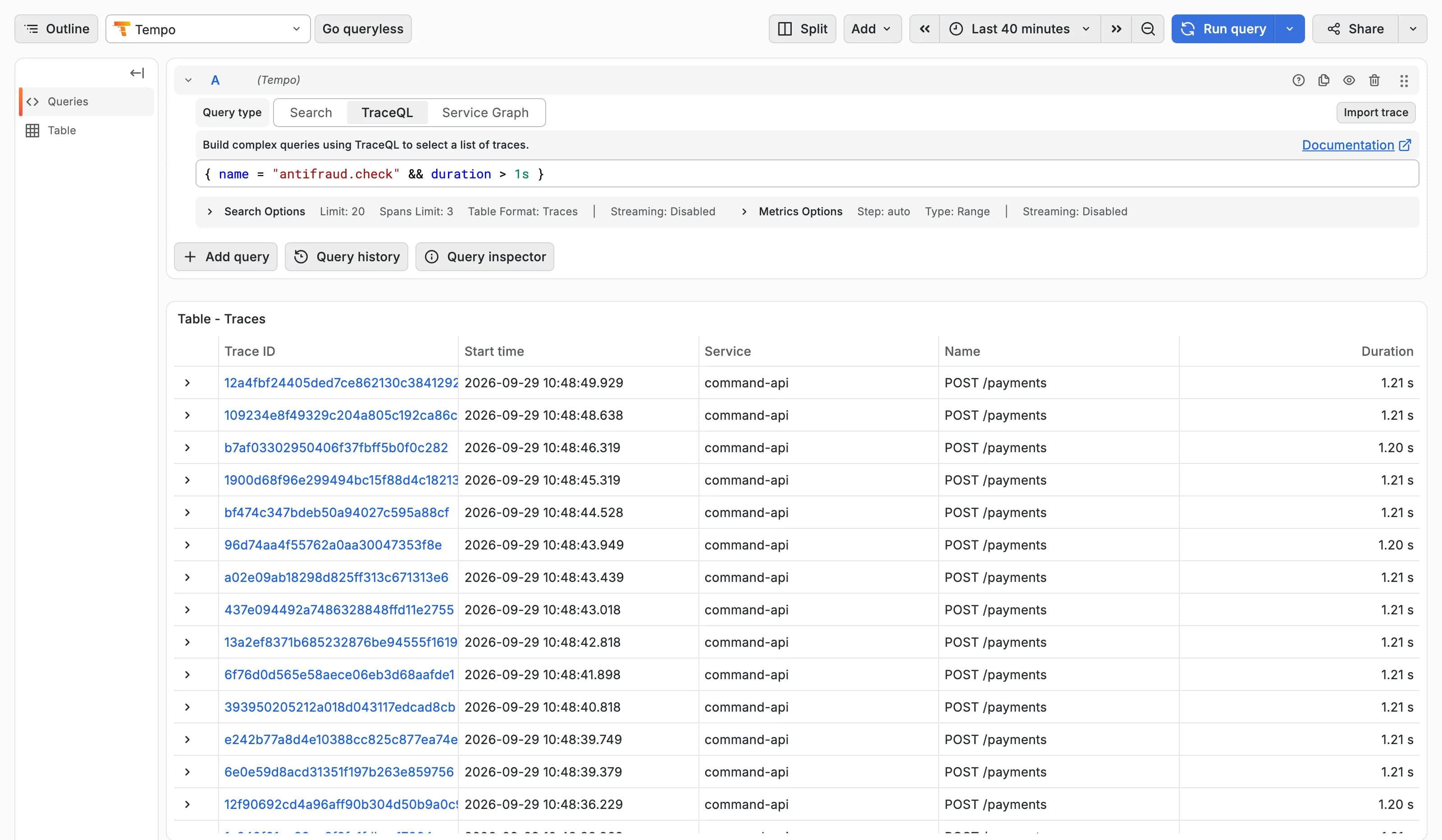Click the Import trace button
1442x840 pixels.
(x=1376, y=113)
